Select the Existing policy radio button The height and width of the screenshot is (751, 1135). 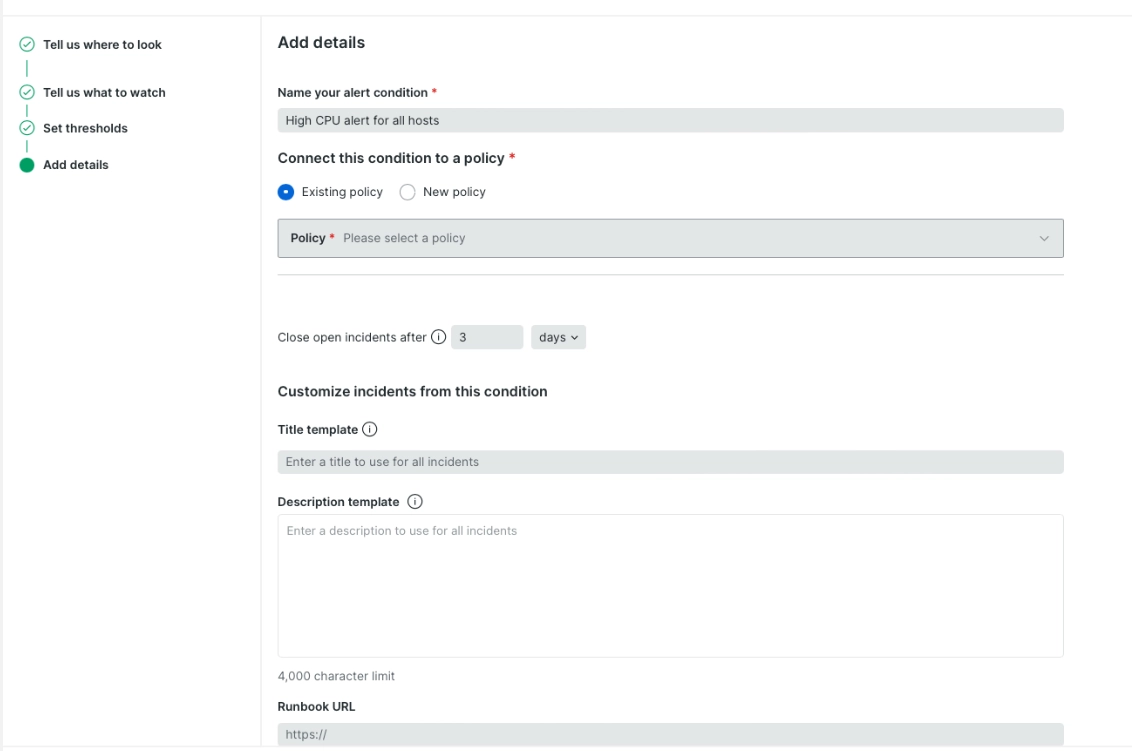point(286,191)
